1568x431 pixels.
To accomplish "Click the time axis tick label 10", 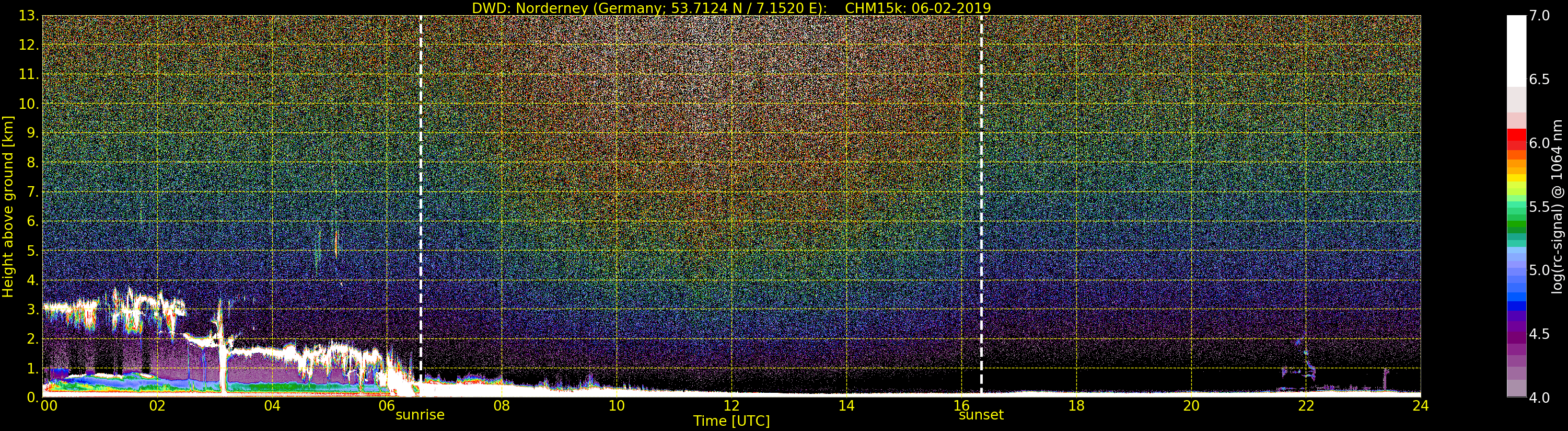I will [617, 406].
